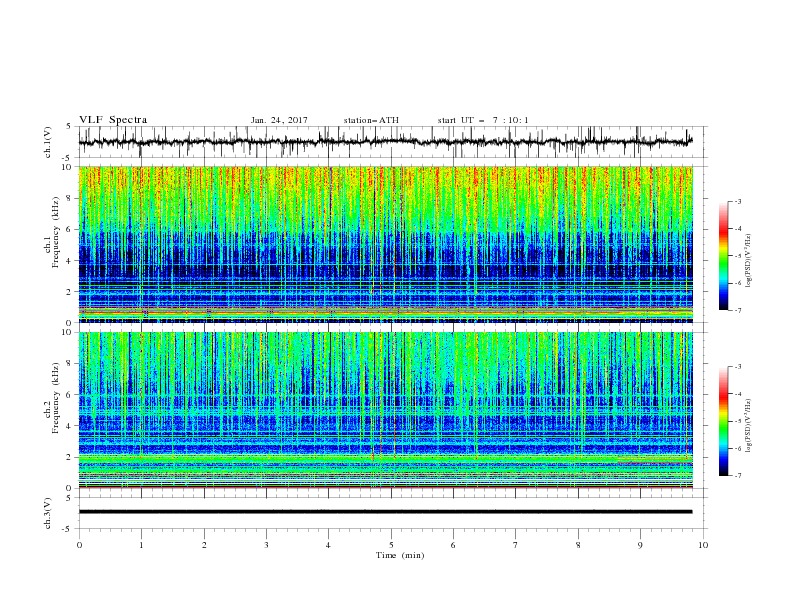
Task: Click the date 'Jan. 24, 2017'
Action: (279, 120)
